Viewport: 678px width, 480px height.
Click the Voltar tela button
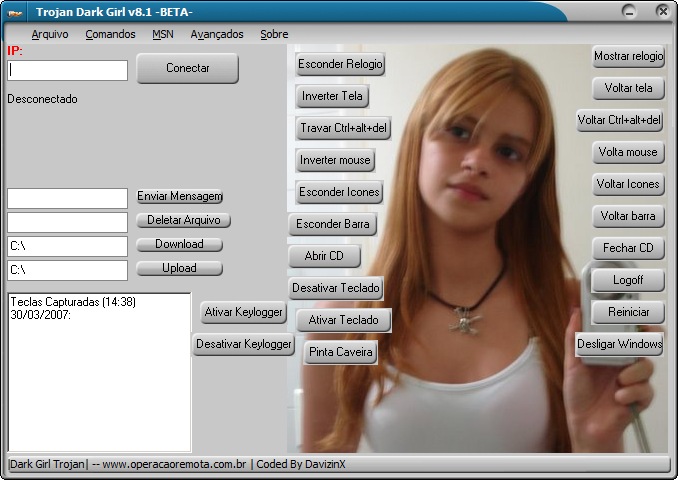628,89
